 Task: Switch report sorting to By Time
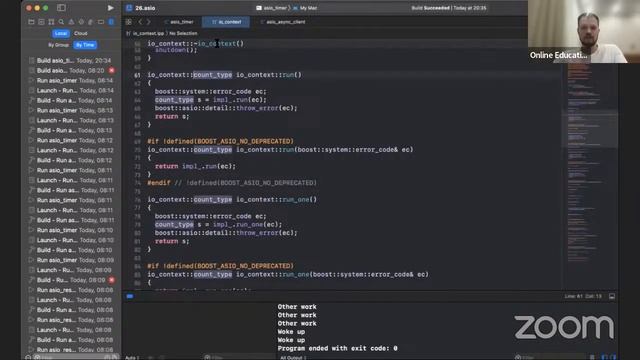pos(85,45)
